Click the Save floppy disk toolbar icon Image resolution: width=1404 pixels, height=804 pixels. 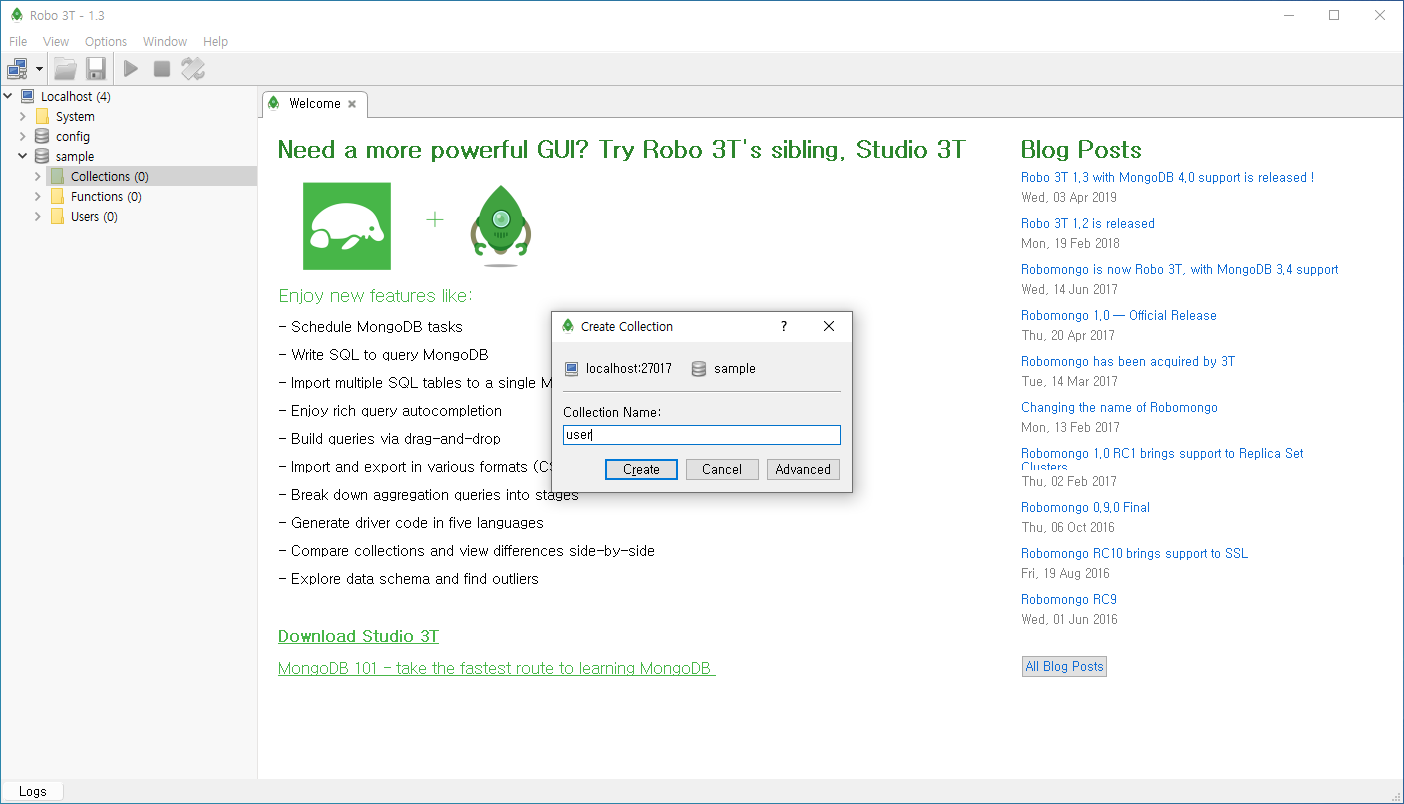[96, 69]
